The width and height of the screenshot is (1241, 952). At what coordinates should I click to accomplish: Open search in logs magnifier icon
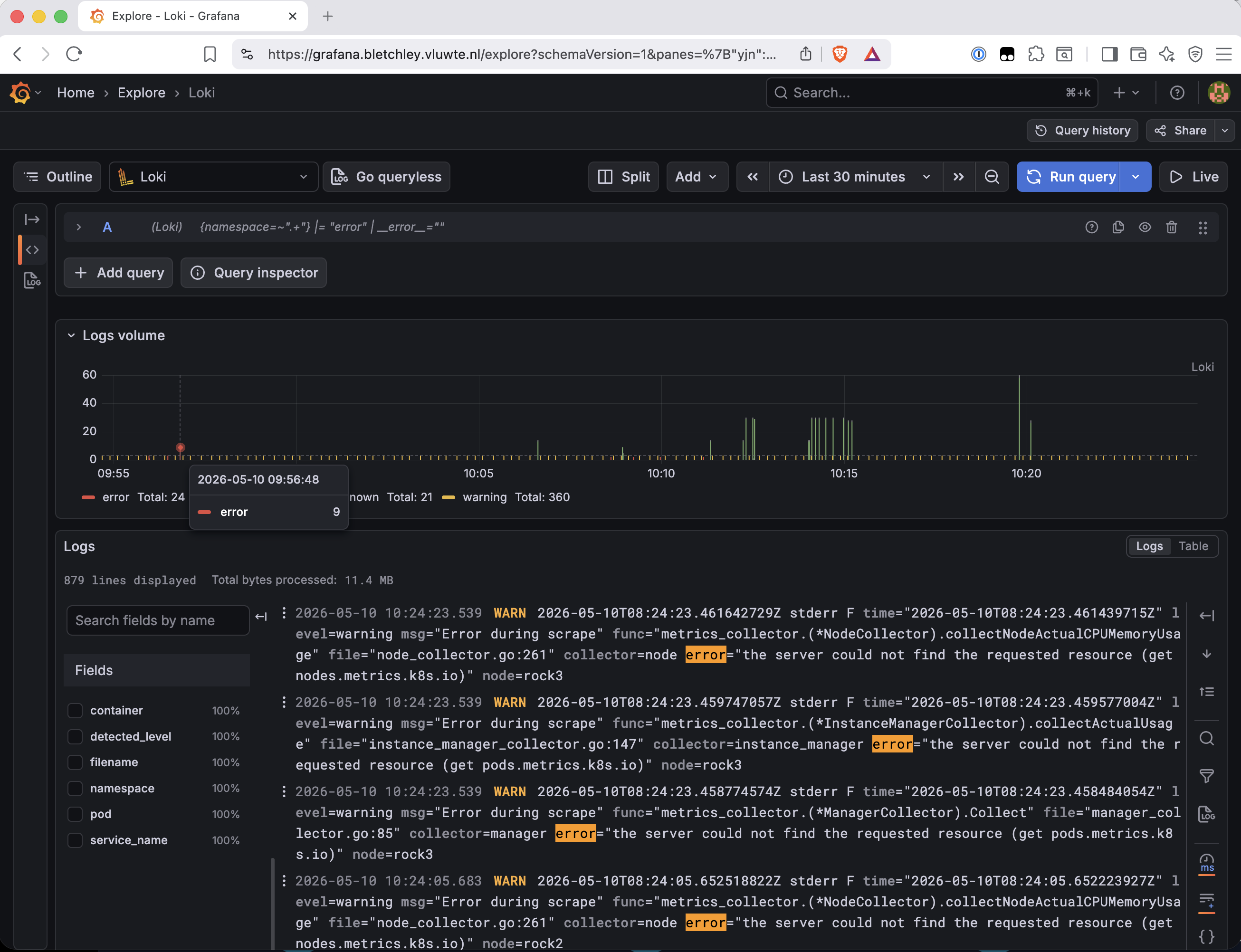click(x=1206, y=738)
